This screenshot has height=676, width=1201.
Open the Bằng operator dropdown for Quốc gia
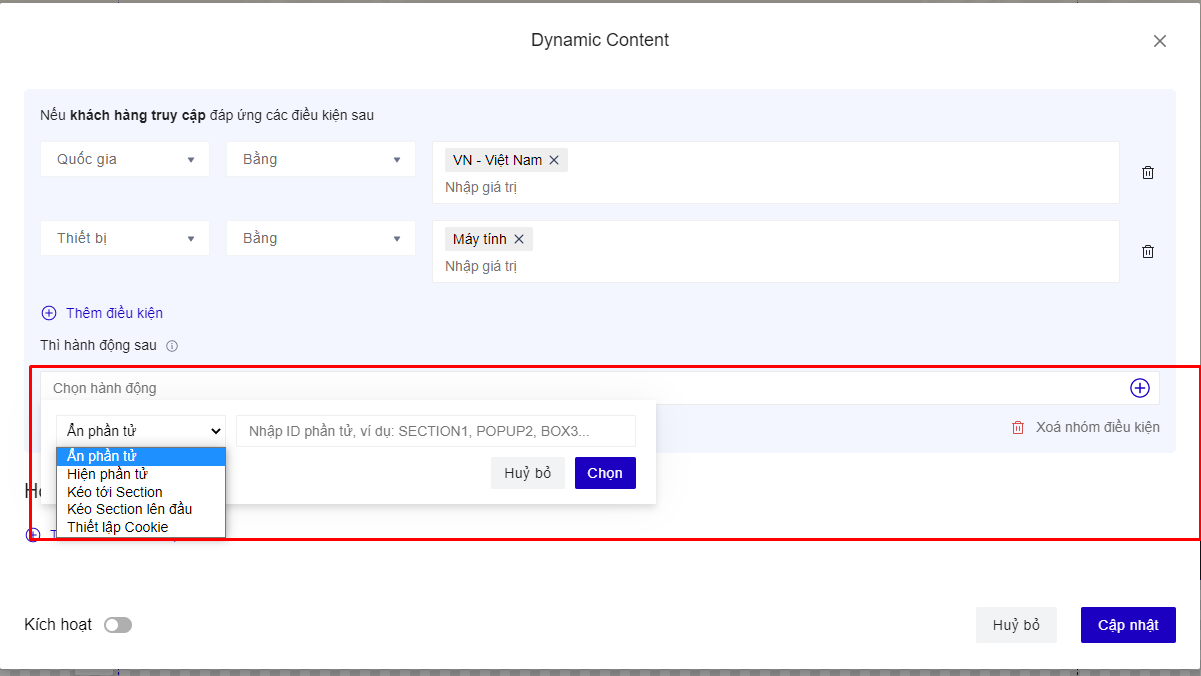pos(320,159)
